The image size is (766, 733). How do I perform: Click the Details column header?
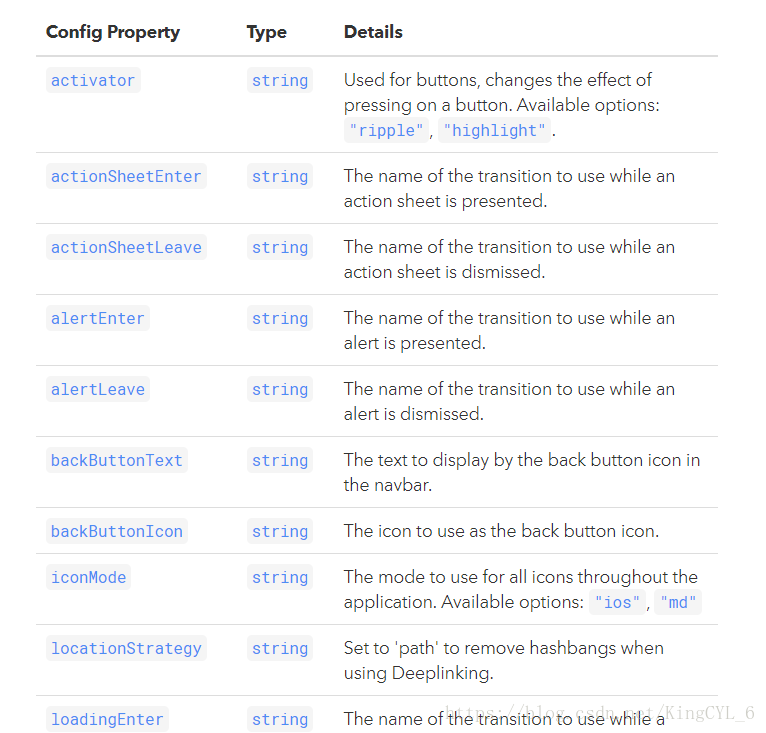(x=373, y=32)
